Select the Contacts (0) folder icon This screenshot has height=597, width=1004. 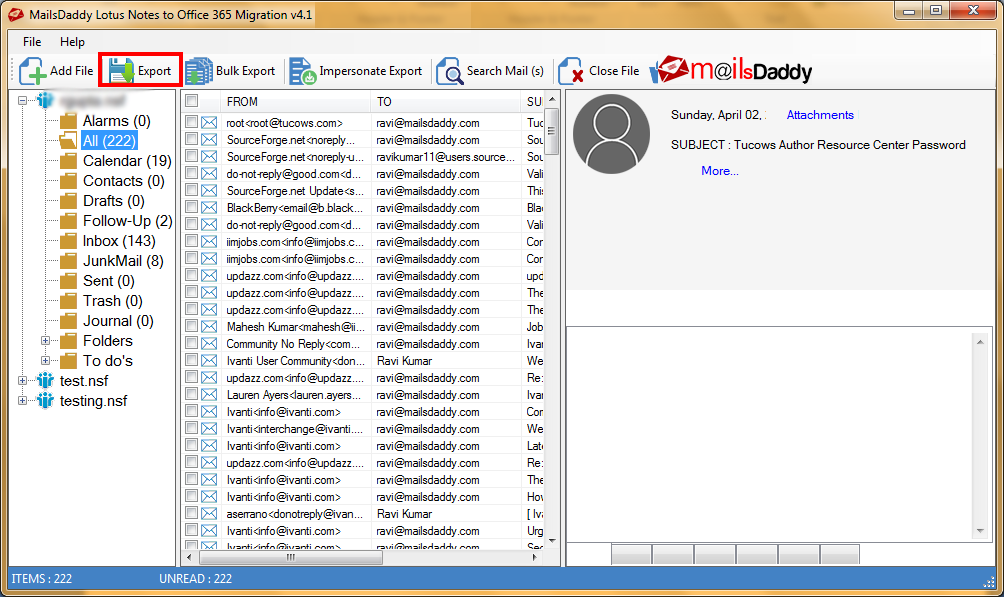pos(68,181)
